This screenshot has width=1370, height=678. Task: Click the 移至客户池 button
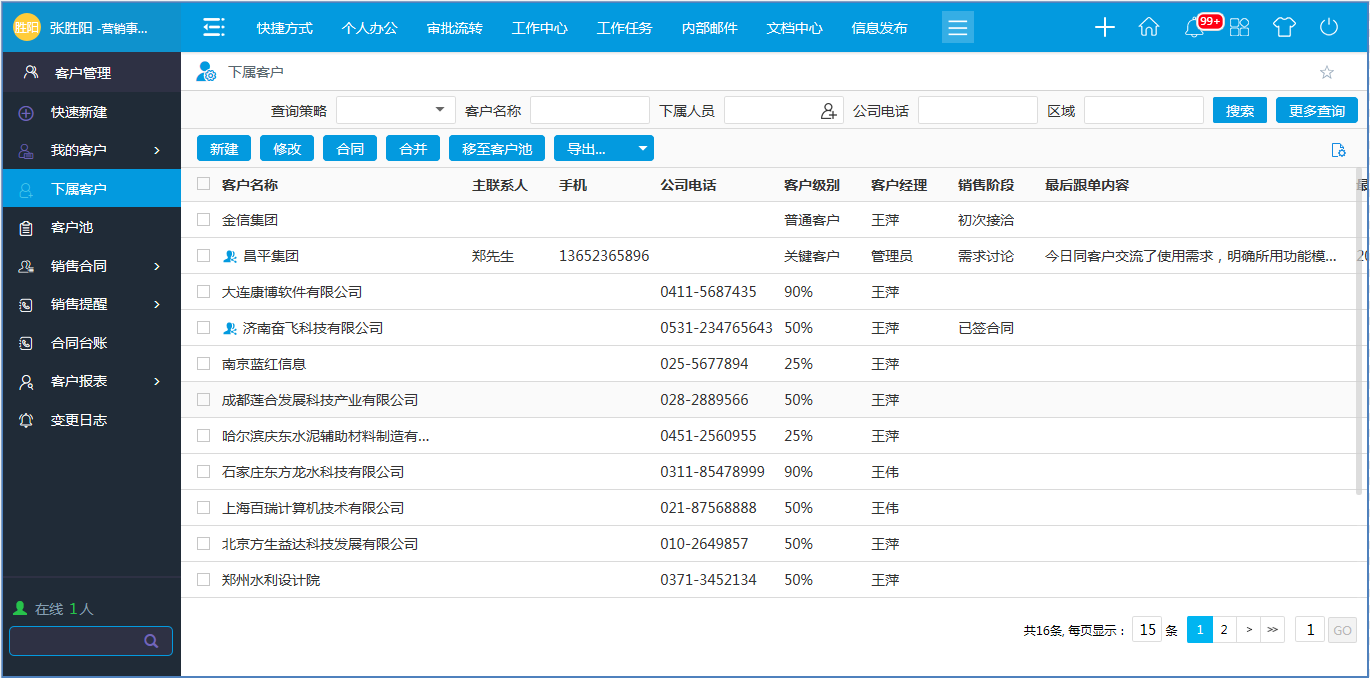tap(496, 149)
